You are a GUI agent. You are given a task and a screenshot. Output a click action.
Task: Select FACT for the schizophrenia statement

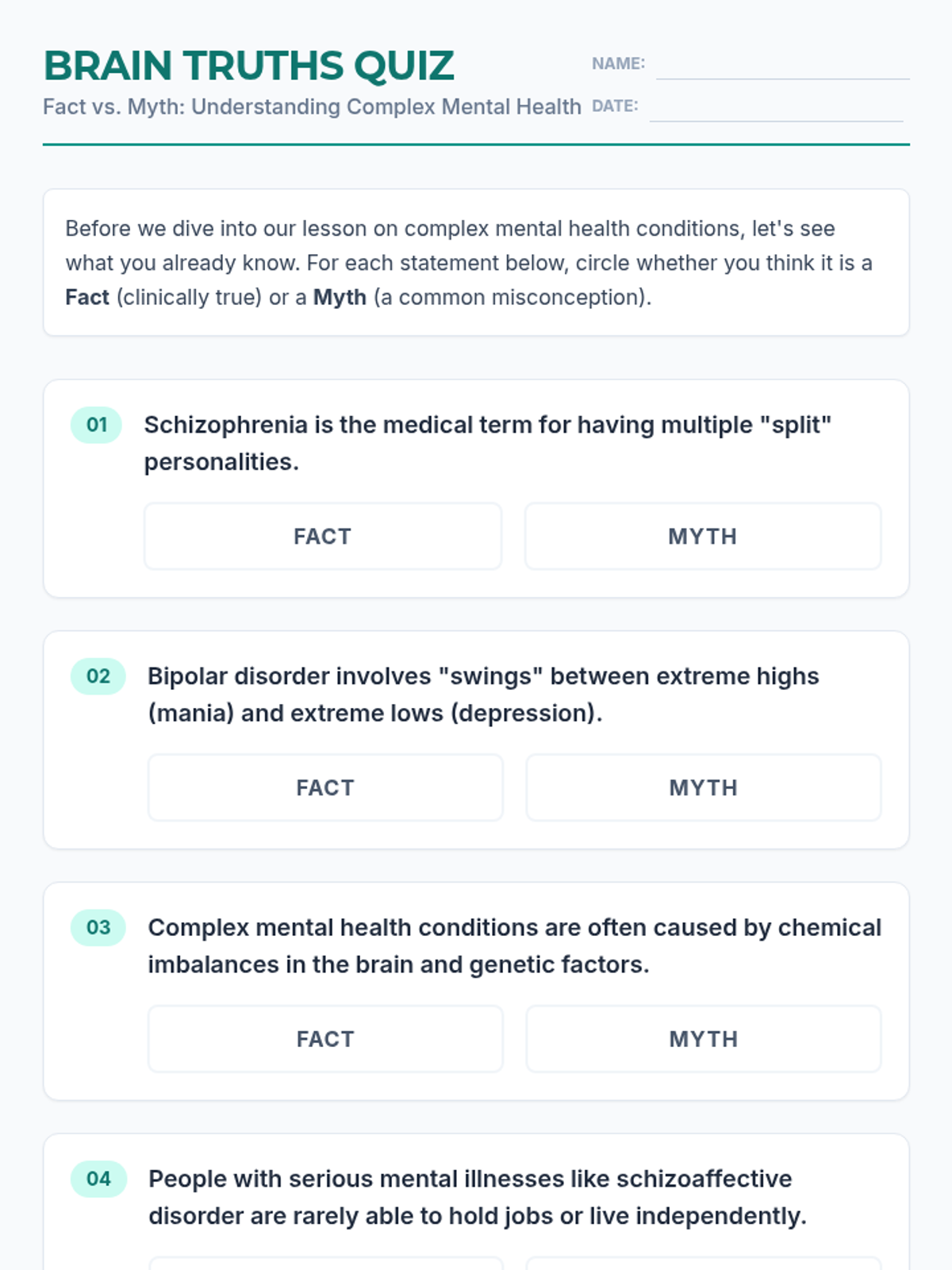pyautogui.click(x=323, y=537)
